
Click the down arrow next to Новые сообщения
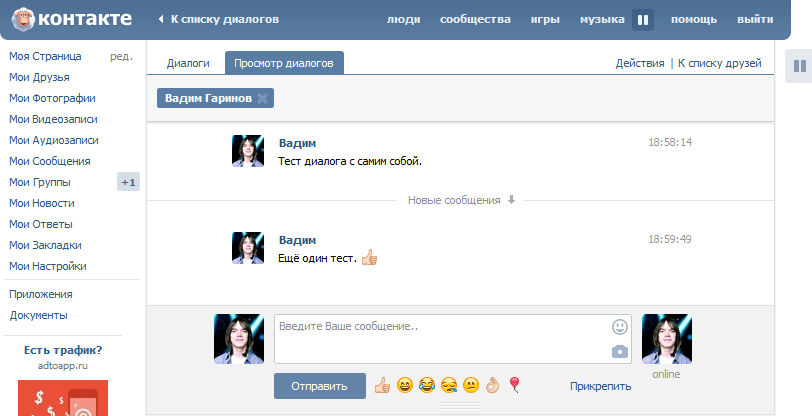[511, 200]
